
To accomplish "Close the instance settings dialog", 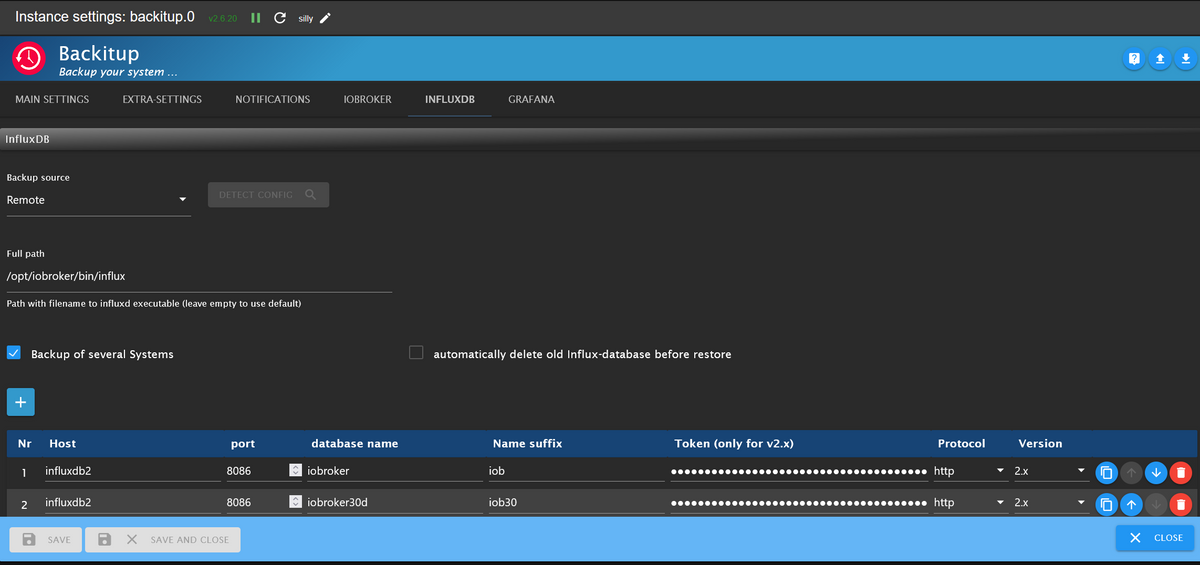I will click(x=1155, y=538).
